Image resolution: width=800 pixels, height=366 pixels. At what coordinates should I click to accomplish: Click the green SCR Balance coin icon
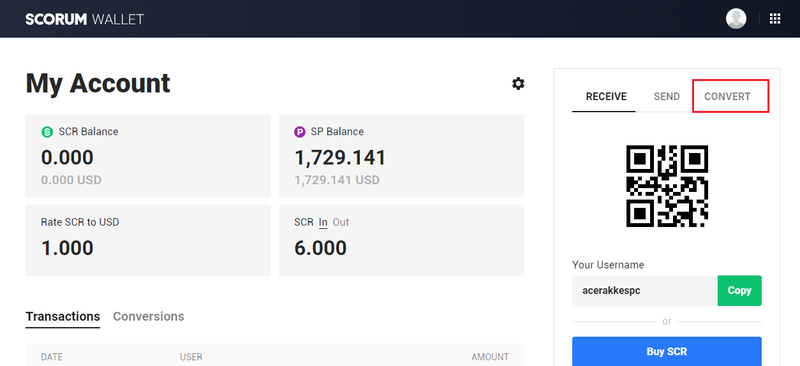47,132
